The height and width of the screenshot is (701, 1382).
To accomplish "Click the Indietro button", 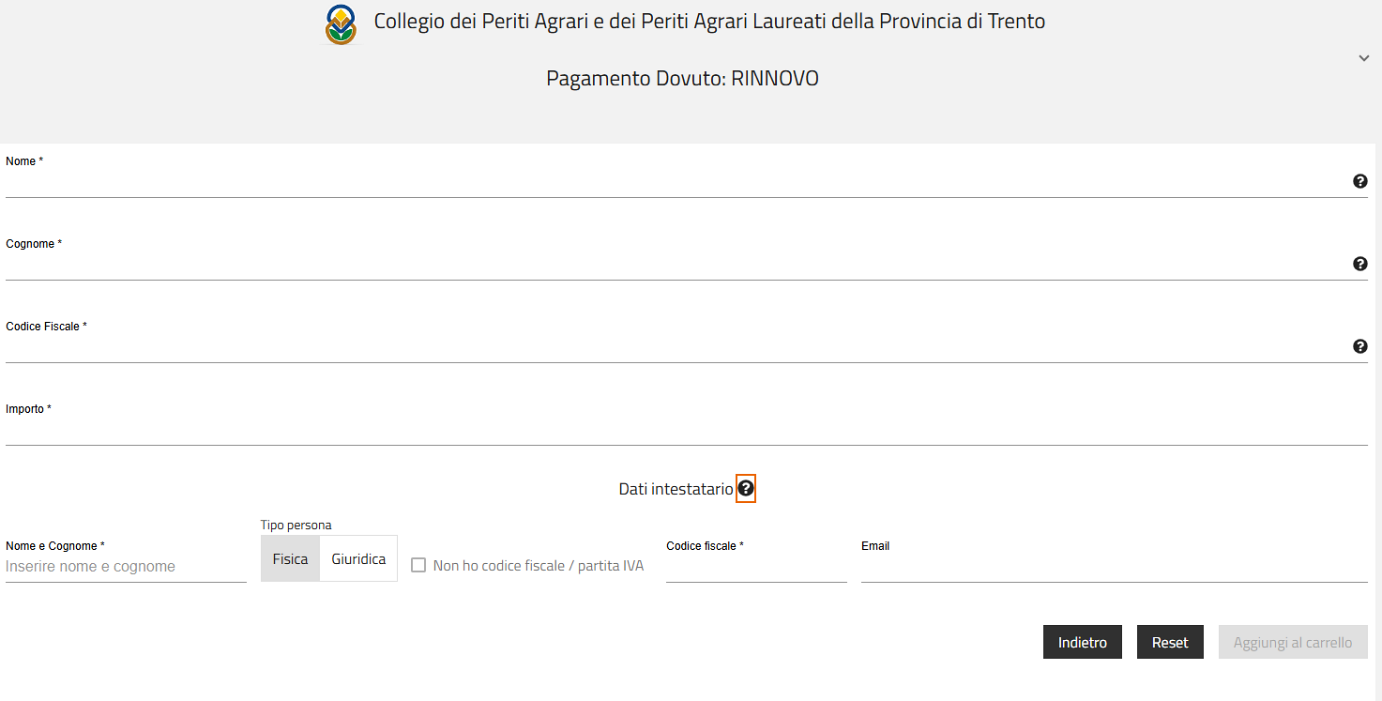I will 1082,643.
